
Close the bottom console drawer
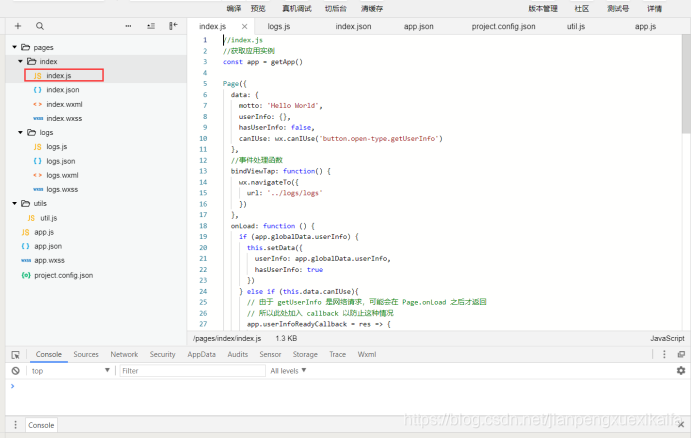[x=681, y=425]
